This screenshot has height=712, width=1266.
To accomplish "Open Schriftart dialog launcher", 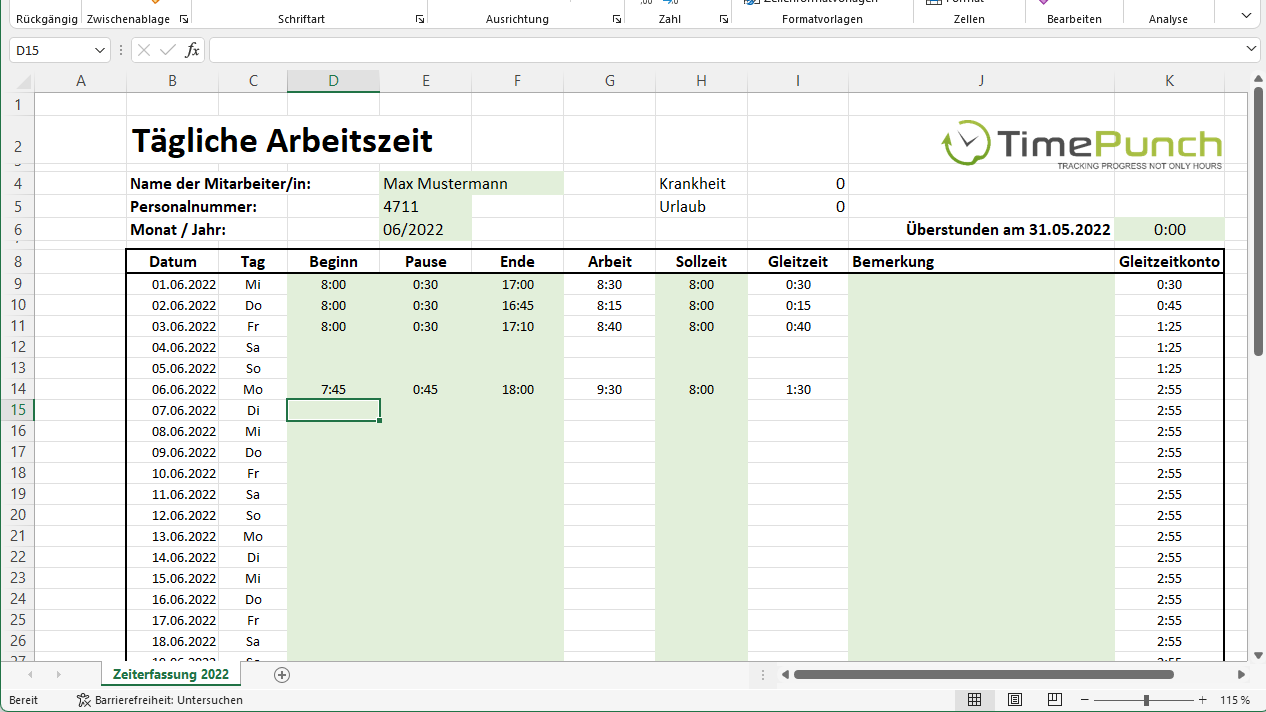I will coord(419,19).
